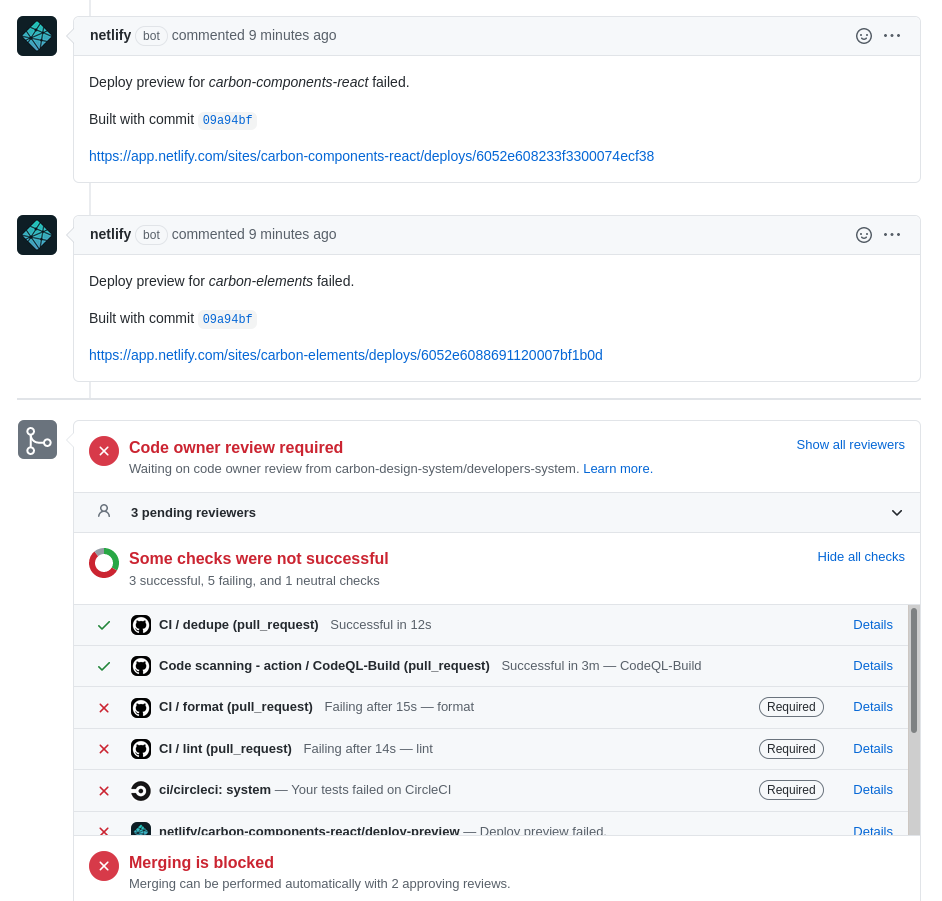
Task: Add emoji reaction to carbon-components-react comment
Action: (x=864, y=36)
